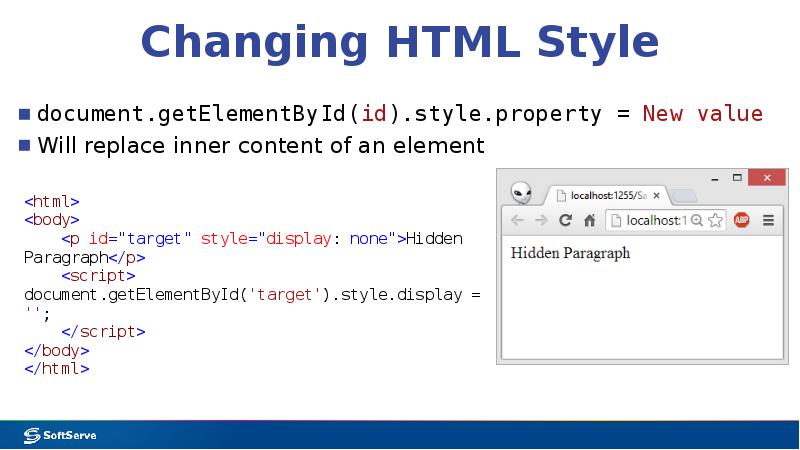Image resolution: width=800 pixels, height=450 pixels.
Task: Click the SoftServe logo in footer
Action: pyautogui.click(x=60, y=435)
